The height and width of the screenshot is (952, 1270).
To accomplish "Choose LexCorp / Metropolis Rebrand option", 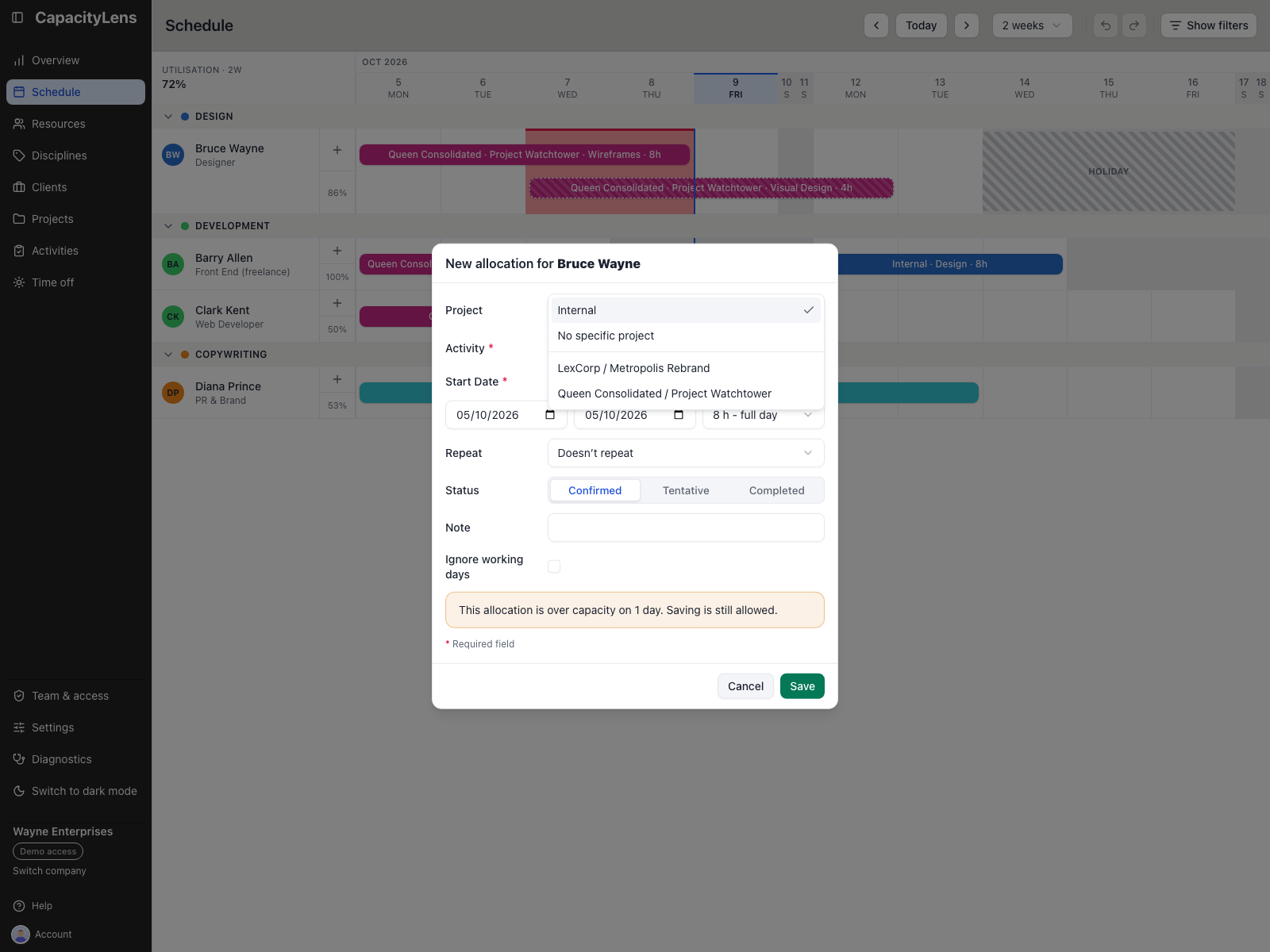I will tap(686, 368).
